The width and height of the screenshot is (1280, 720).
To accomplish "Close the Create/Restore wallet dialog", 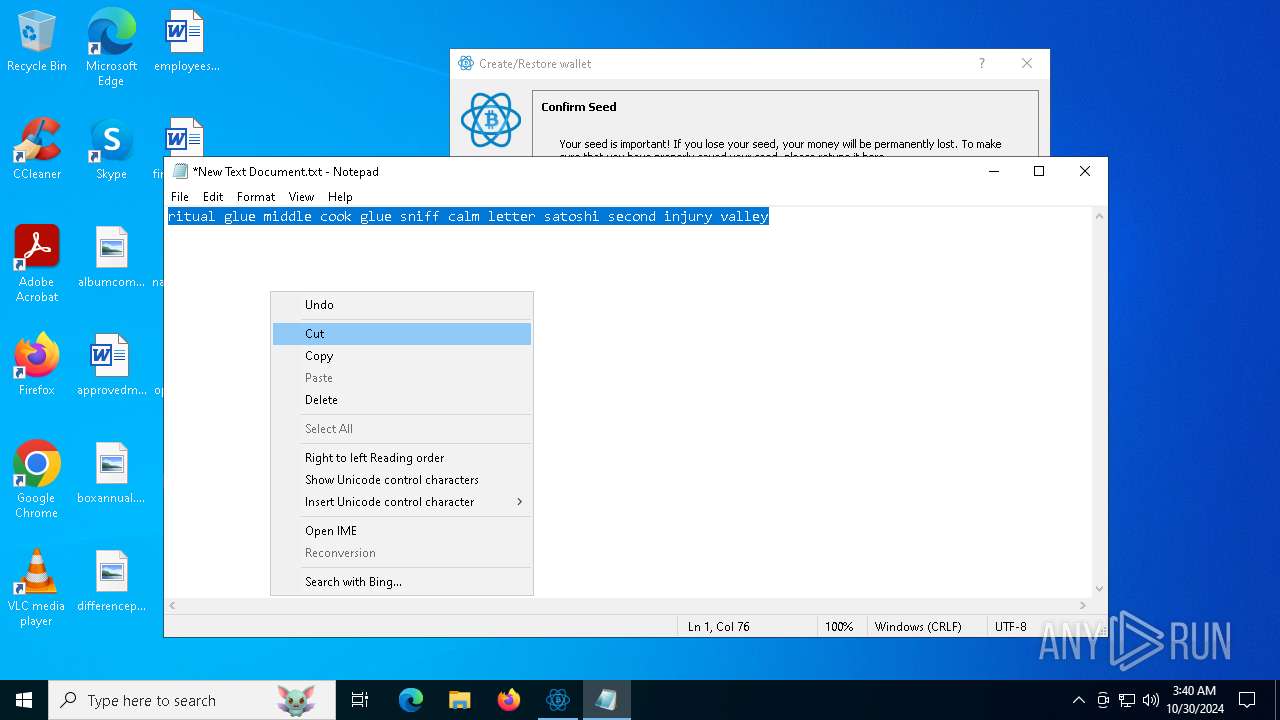I will click(1027, 63).
